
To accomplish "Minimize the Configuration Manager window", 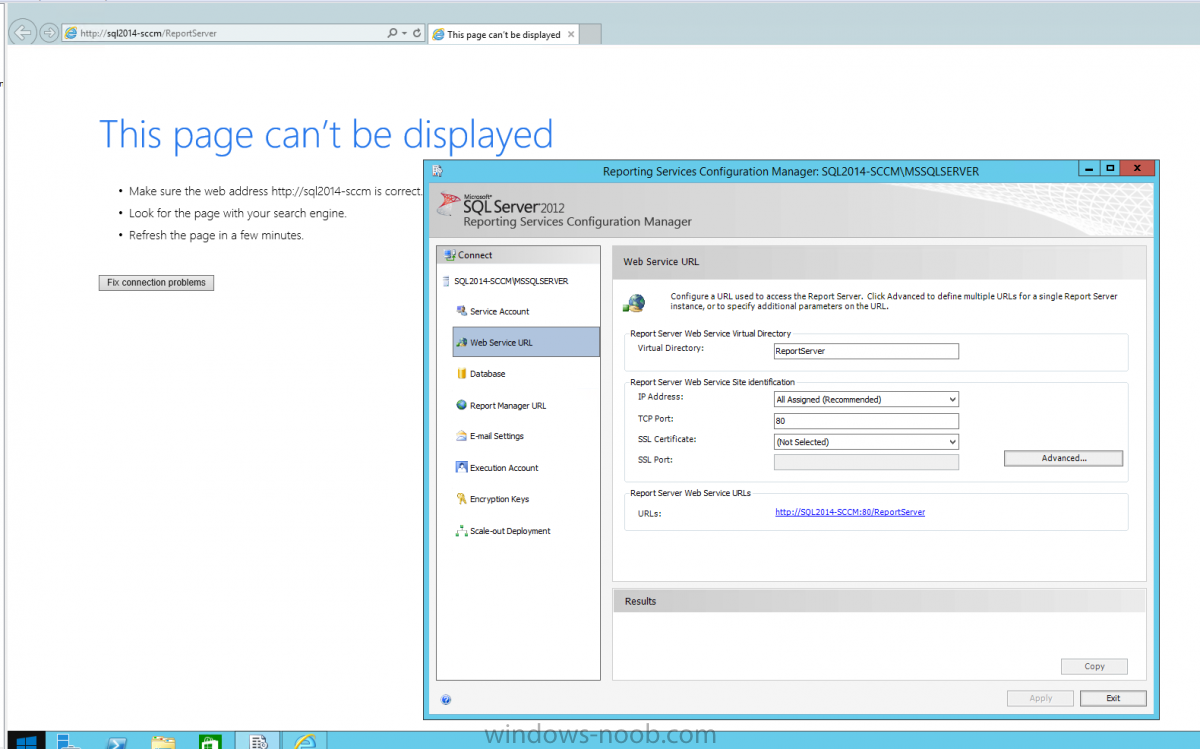I will click(1088, 168).
